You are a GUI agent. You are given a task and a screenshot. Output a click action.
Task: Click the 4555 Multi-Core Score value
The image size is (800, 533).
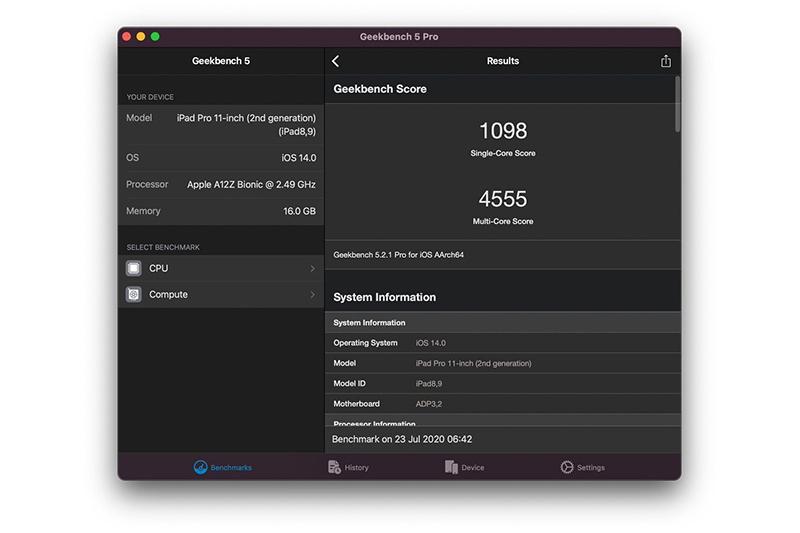[x=503, y=199]
